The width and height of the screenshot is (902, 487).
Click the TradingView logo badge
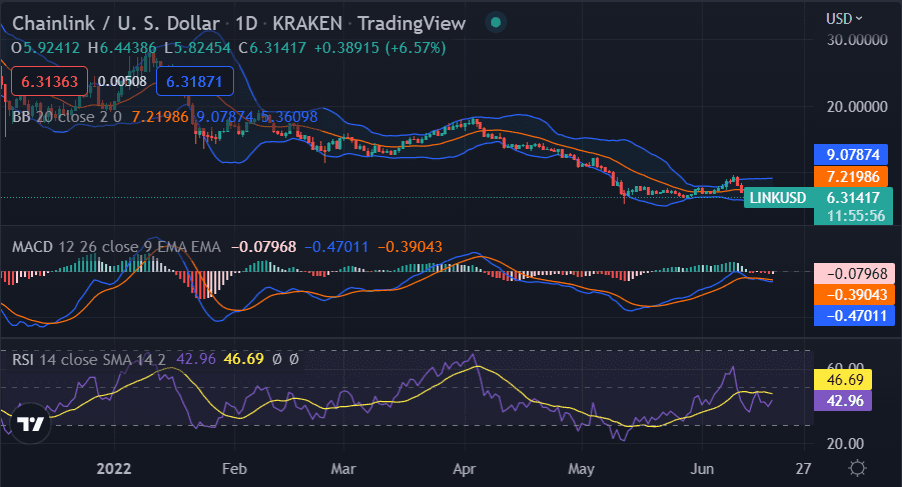point(31,424)
